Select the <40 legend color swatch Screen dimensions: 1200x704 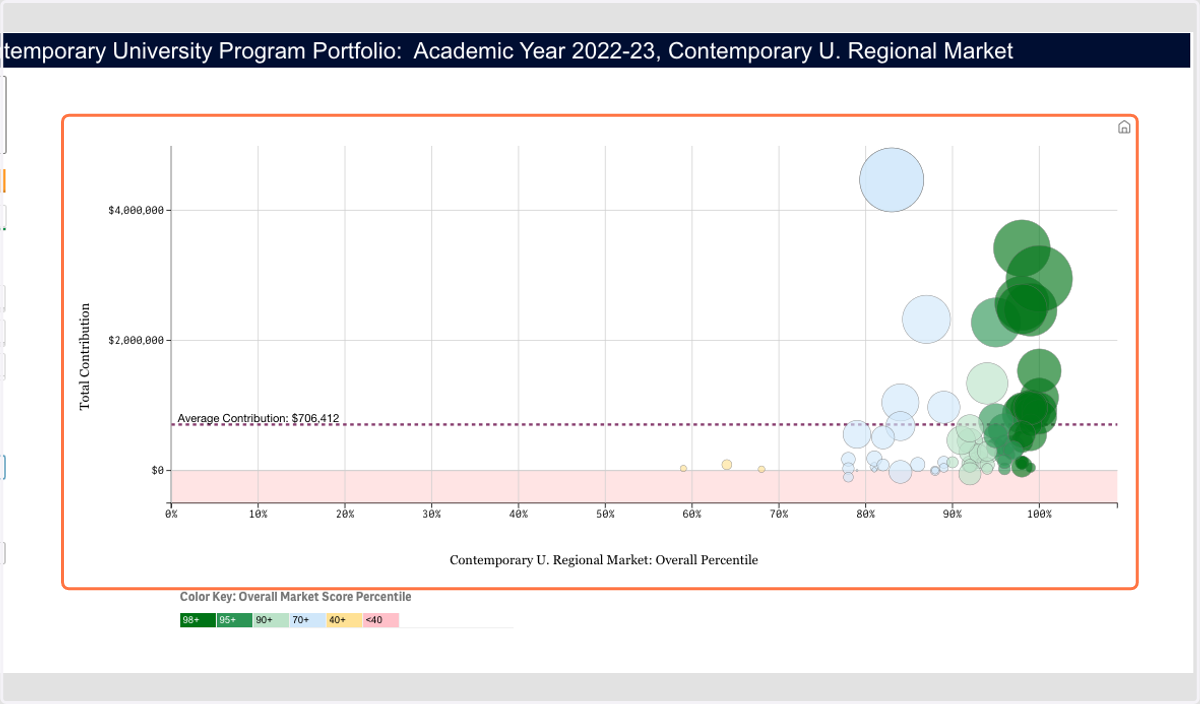point(381,620)
